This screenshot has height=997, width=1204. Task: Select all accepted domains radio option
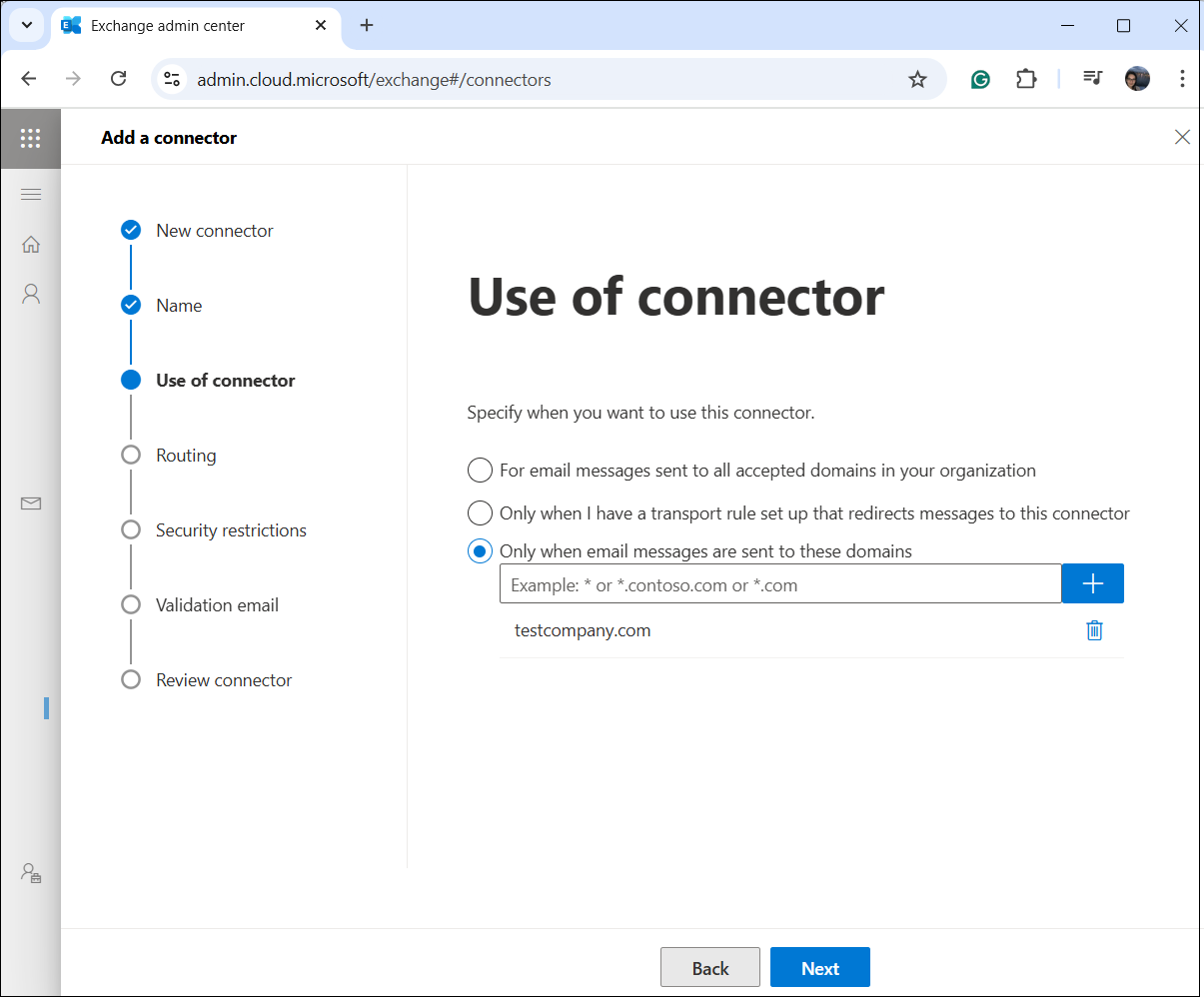[481, 471]
